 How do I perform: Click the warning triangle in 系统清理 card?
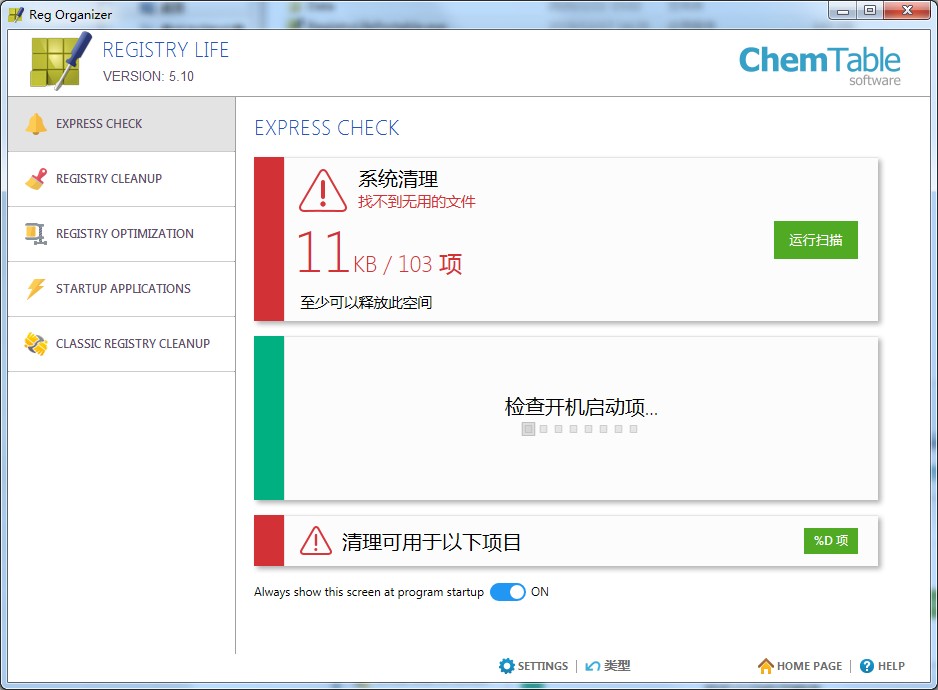323,191
